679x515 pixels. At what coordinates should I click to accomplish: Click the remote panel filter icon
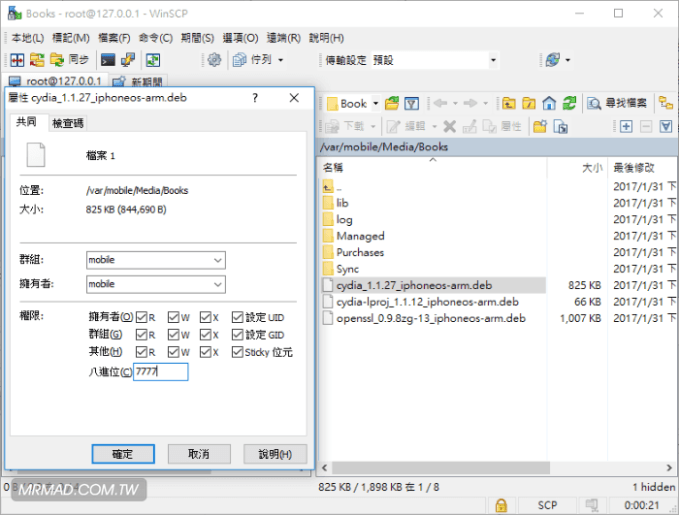[411, 104]
